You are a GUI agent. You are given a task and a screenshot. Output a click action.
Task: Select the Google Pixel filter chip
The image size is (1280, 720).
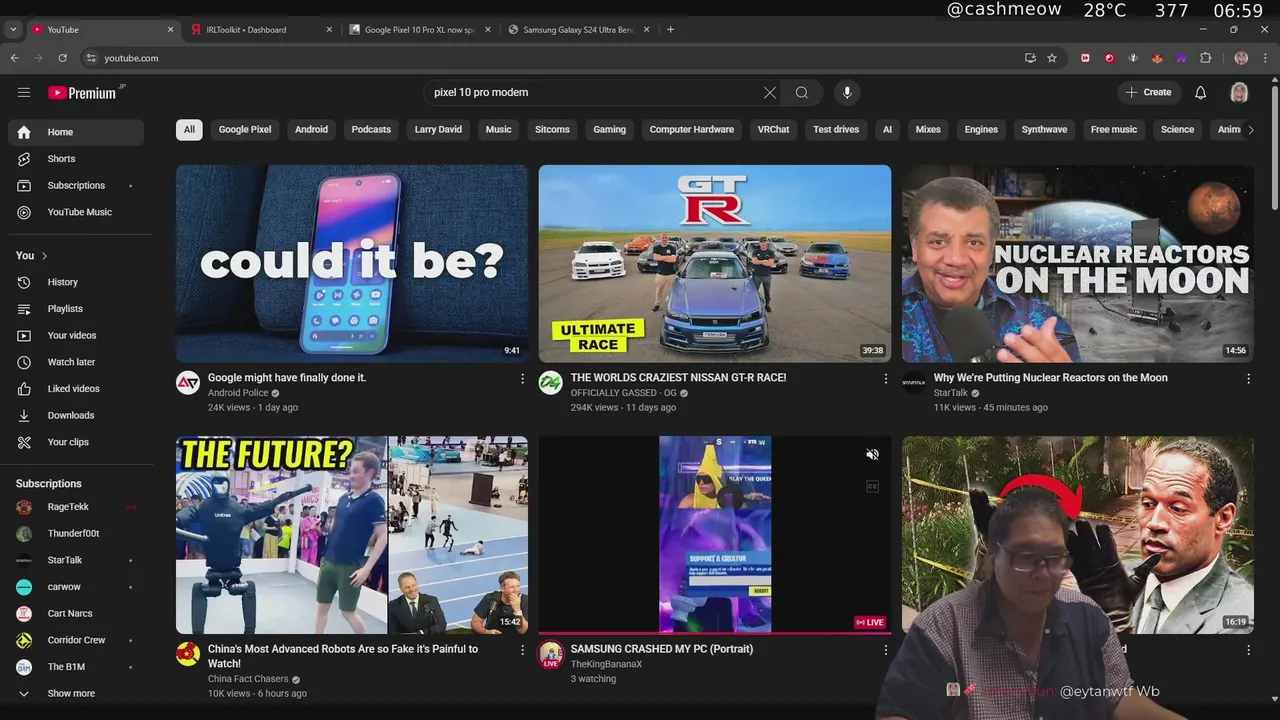[245, 129]
